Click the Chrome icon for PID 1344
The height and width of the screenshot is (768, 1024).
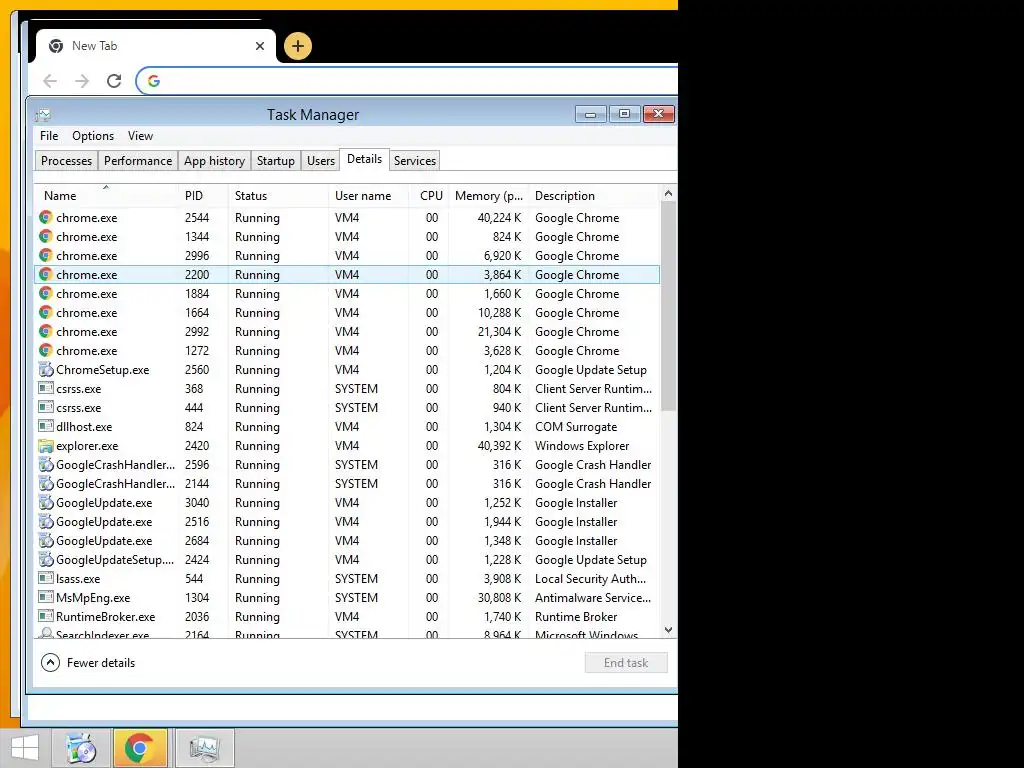(46, 236)
